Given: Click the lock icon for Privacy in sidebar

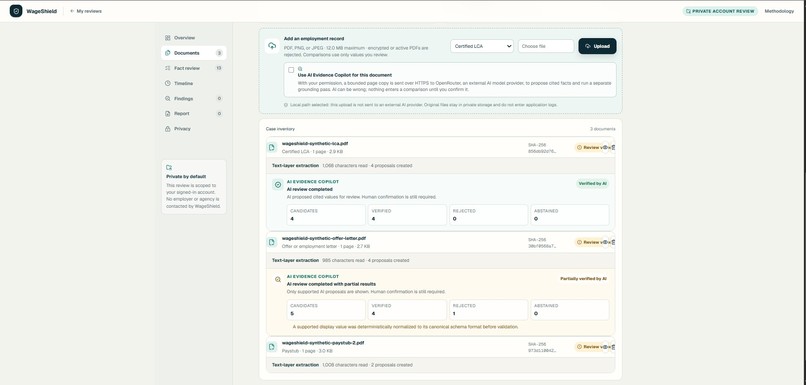Looking at the screenshot, I should coord(168,129).
